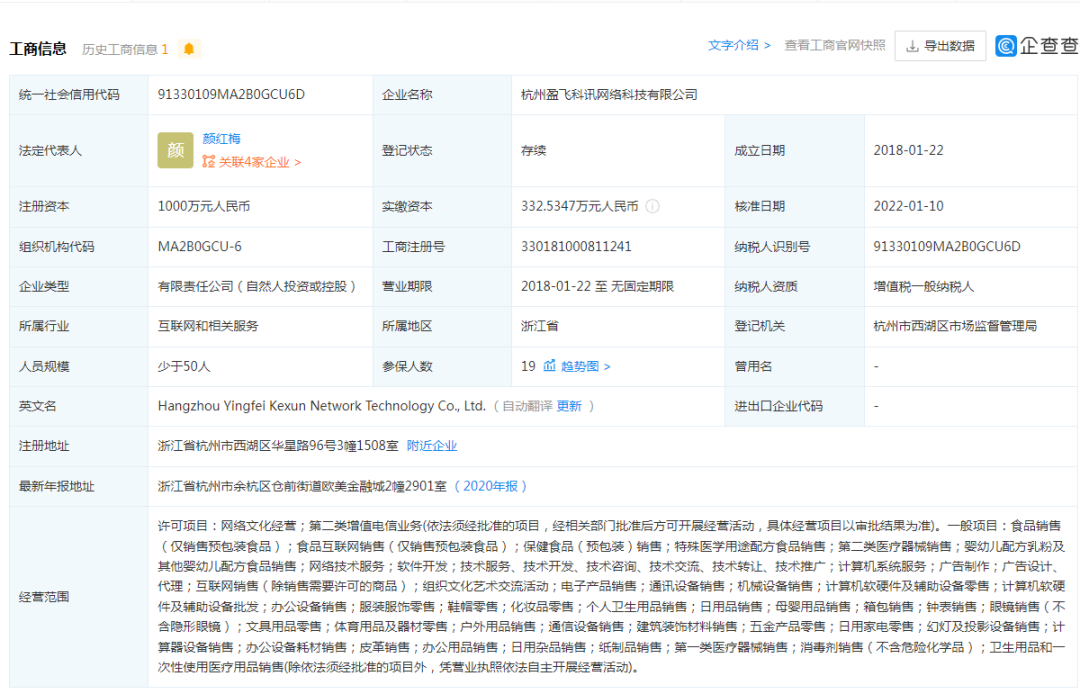Open the trend chart icon beside 参保人数

551,365
